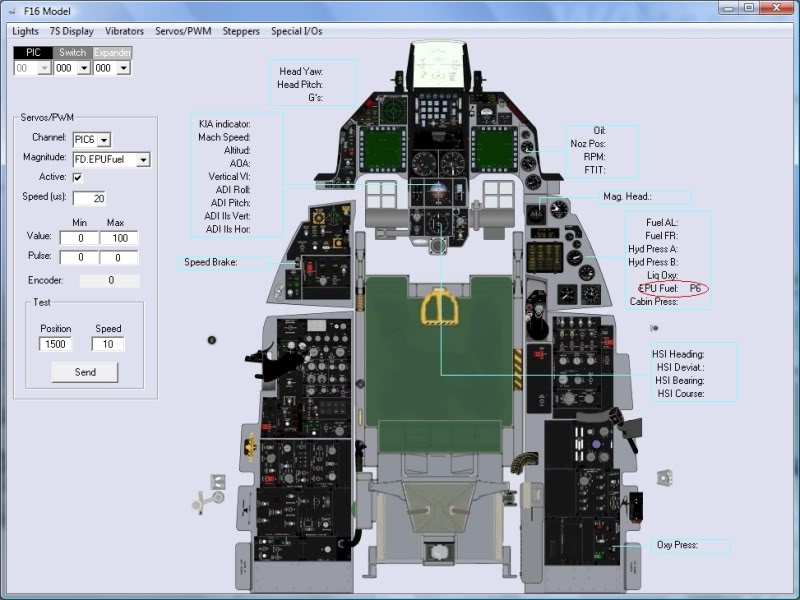The height and width of the screenshot is (600, 800).
Task: Click the Vertical VI label
Action: pyautogui.click(x=229, y=177)
